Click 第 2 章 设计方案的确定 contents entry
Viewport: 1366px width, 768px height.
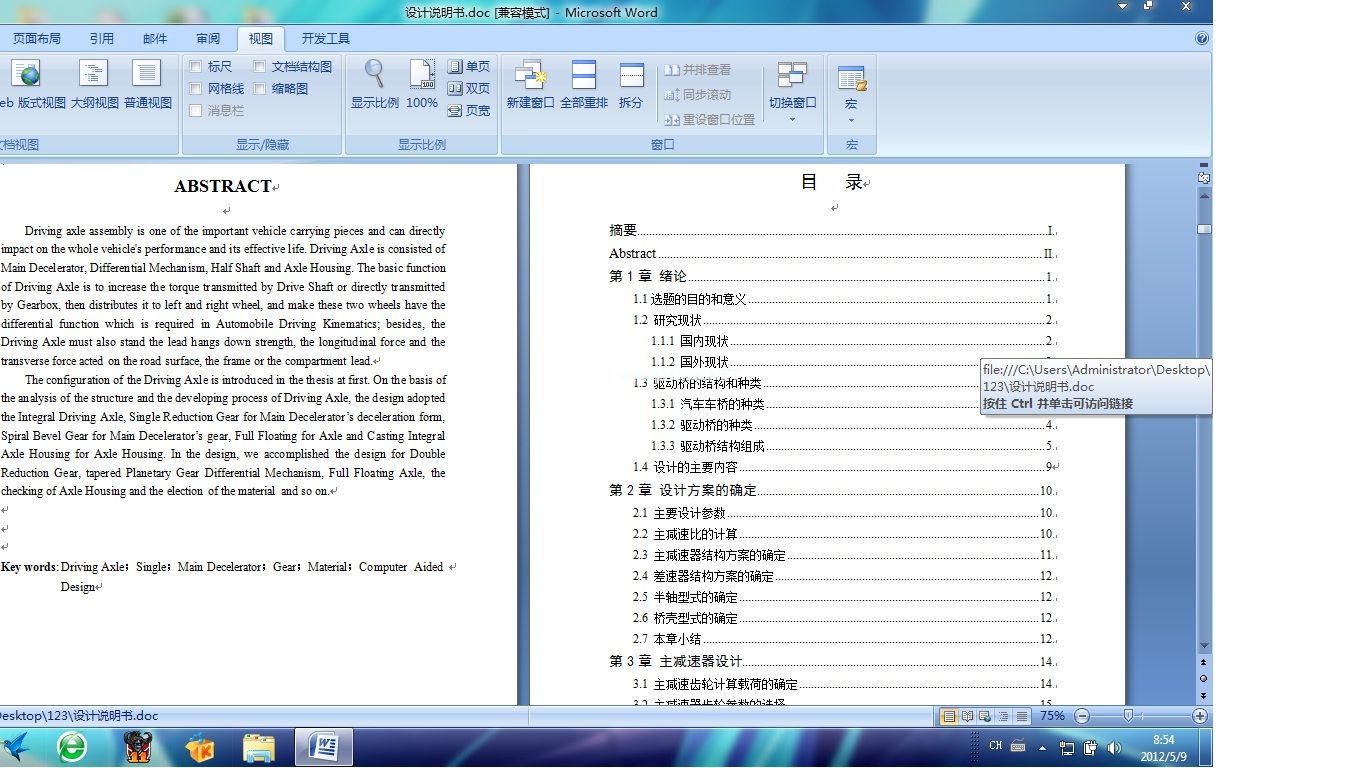pyautogui.click(x=833, y=491)
